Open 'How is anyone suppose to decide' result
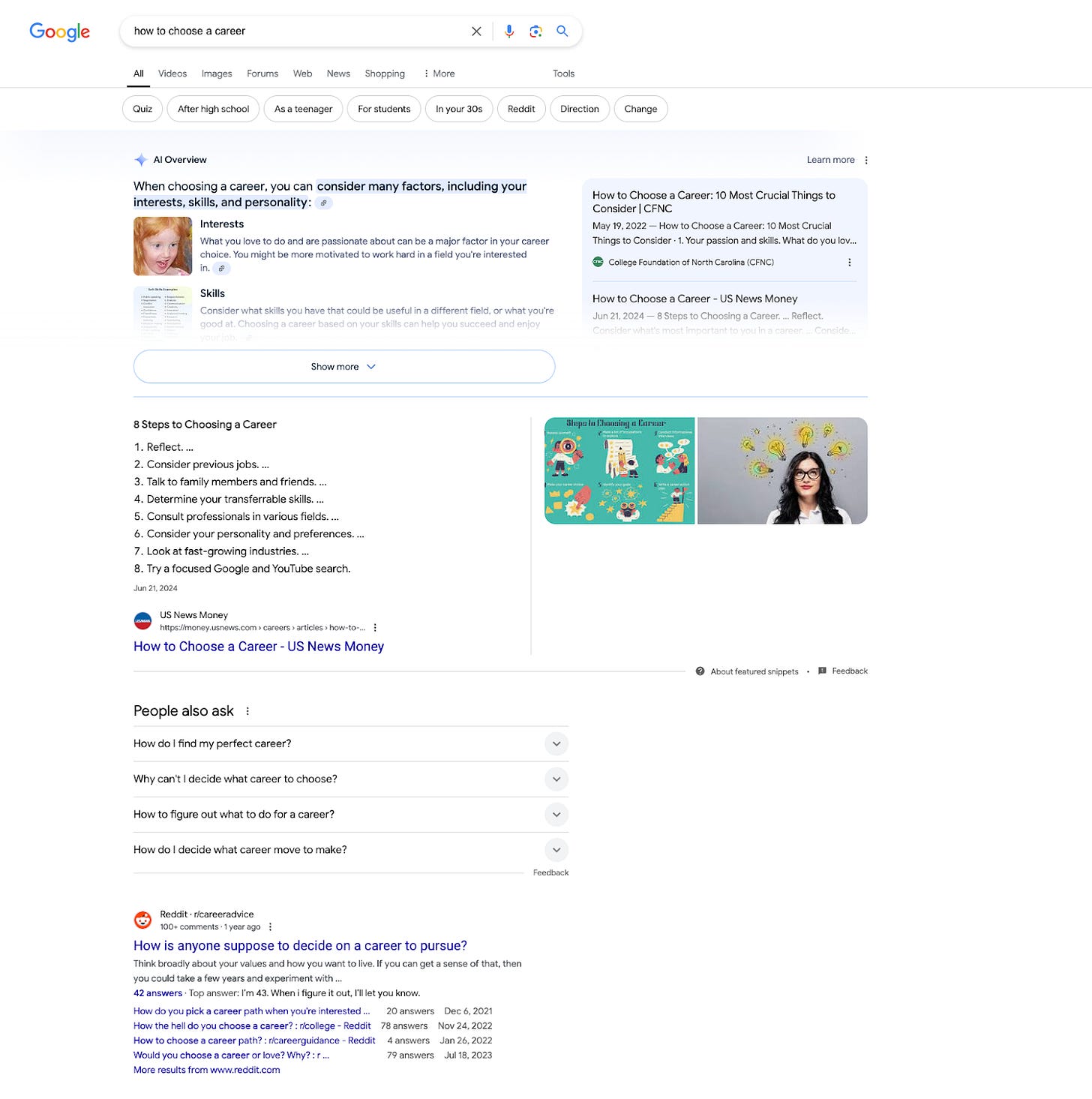1092x1099 pixels. pyautogui.click(x=300, y=946)
